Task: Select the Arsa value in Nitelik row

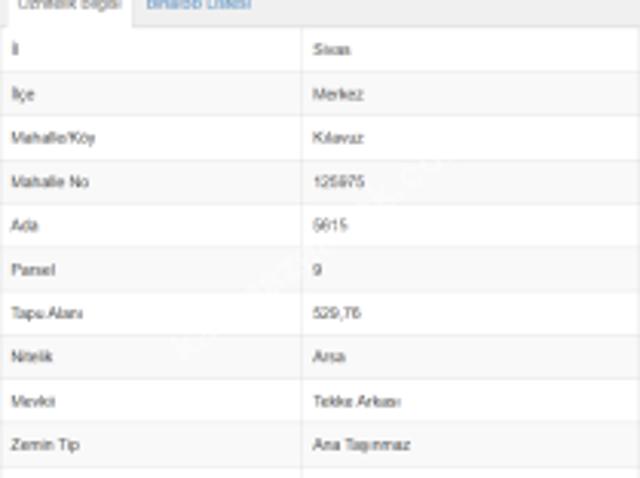Action: tap(329, 357)
